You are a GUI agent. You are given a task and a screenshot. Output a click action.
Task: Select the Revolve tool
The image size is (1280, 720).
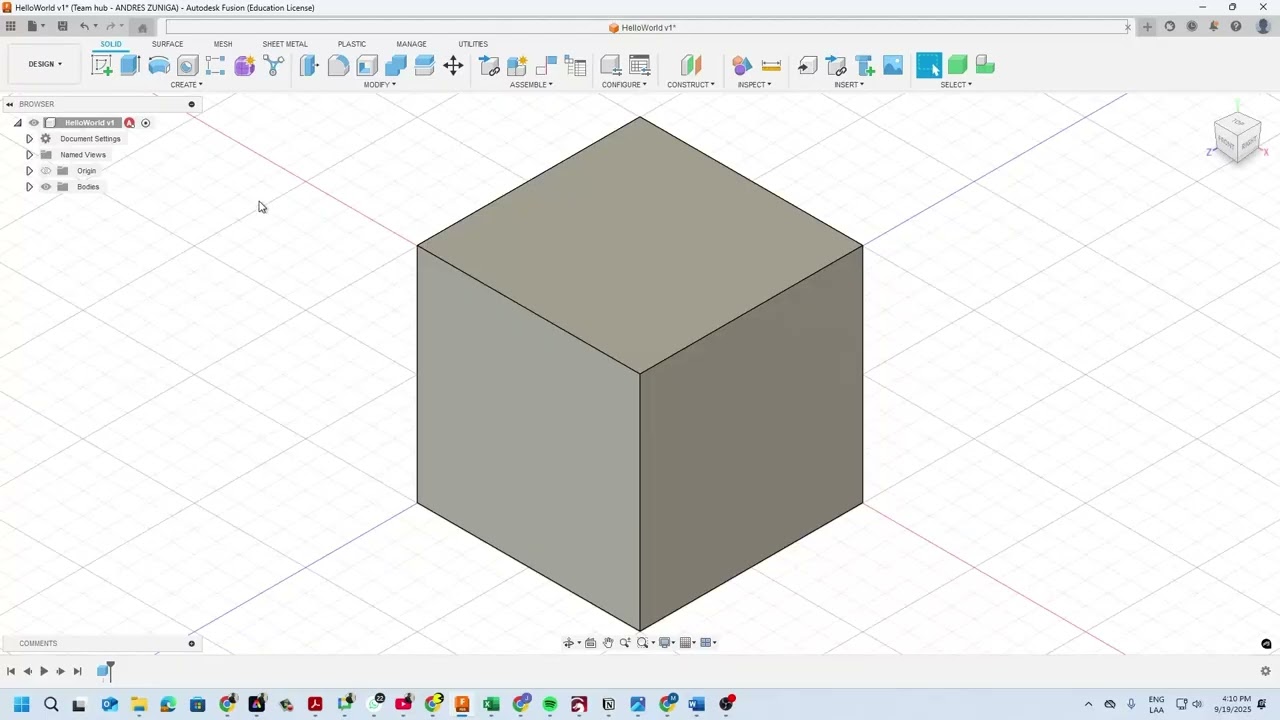159,66
